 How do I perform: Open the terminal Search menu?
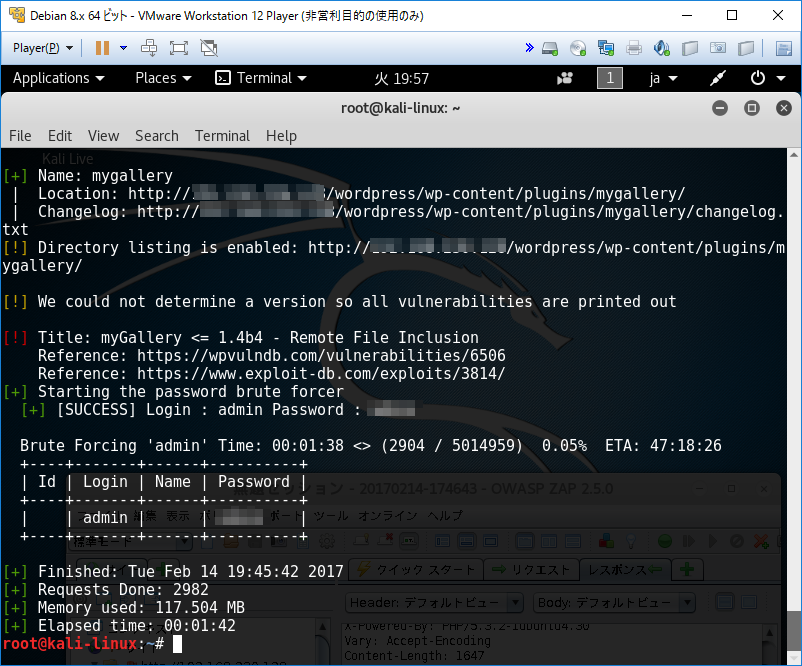(x=157, y=136)
